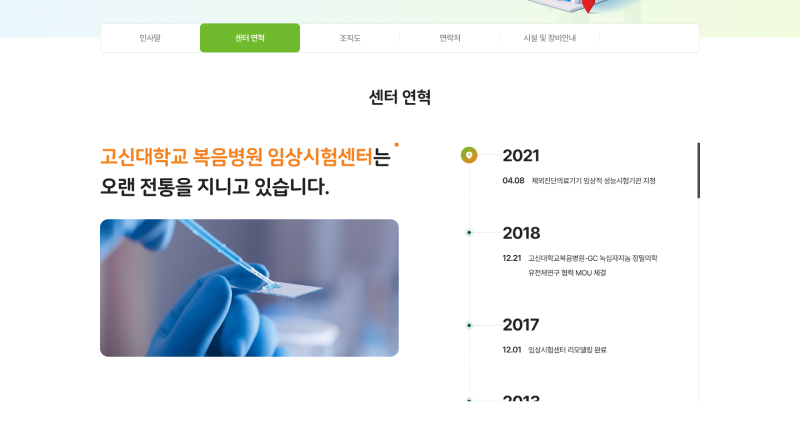This screenshot has width=800, height=448.
Task: Click the 센터 연혁 page title
Action: pyautogui.click(x=400, y=97)
